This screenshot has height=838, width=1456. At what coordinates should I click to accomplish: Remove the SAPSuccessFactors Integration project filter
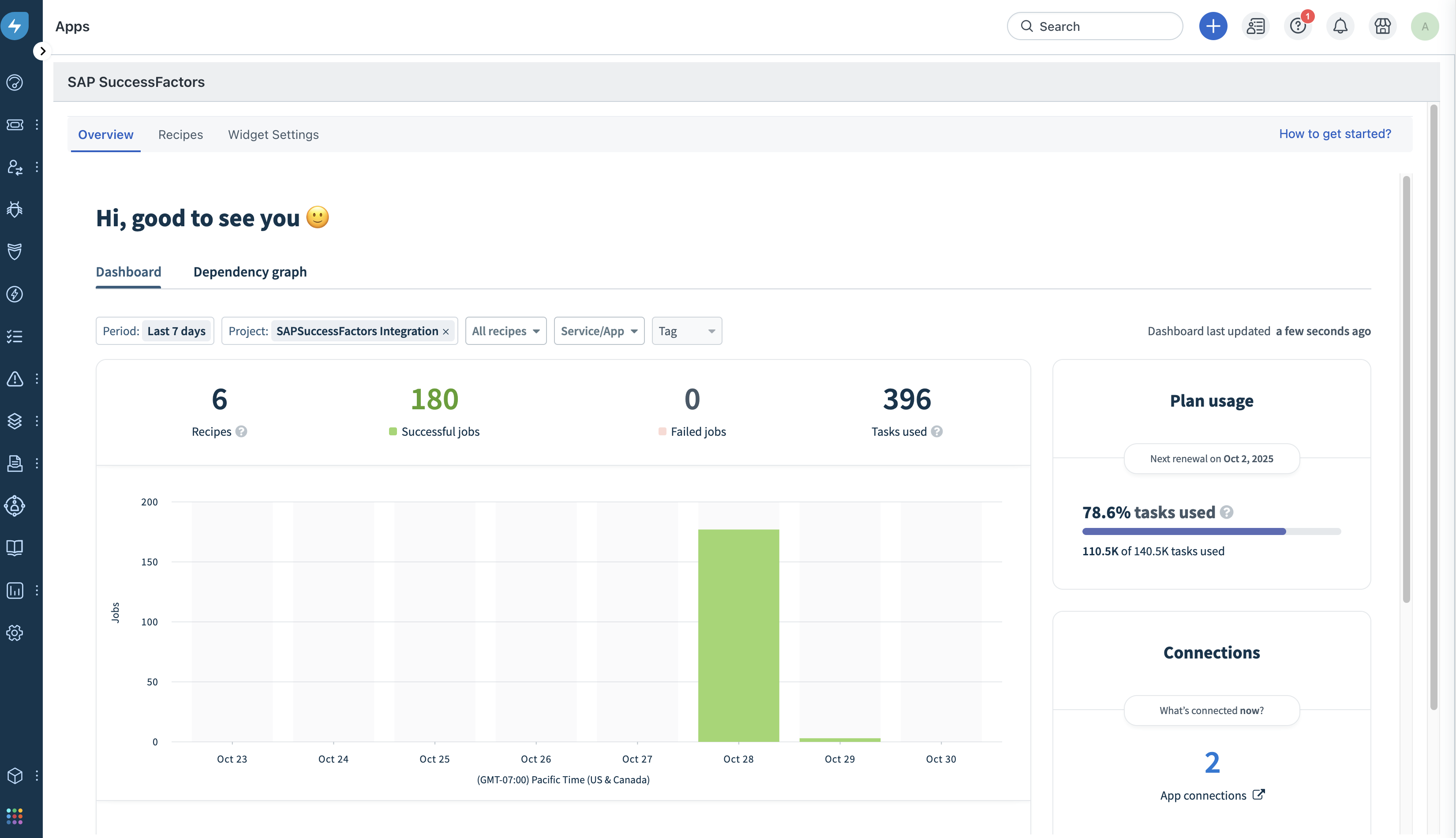click(445, 332)
